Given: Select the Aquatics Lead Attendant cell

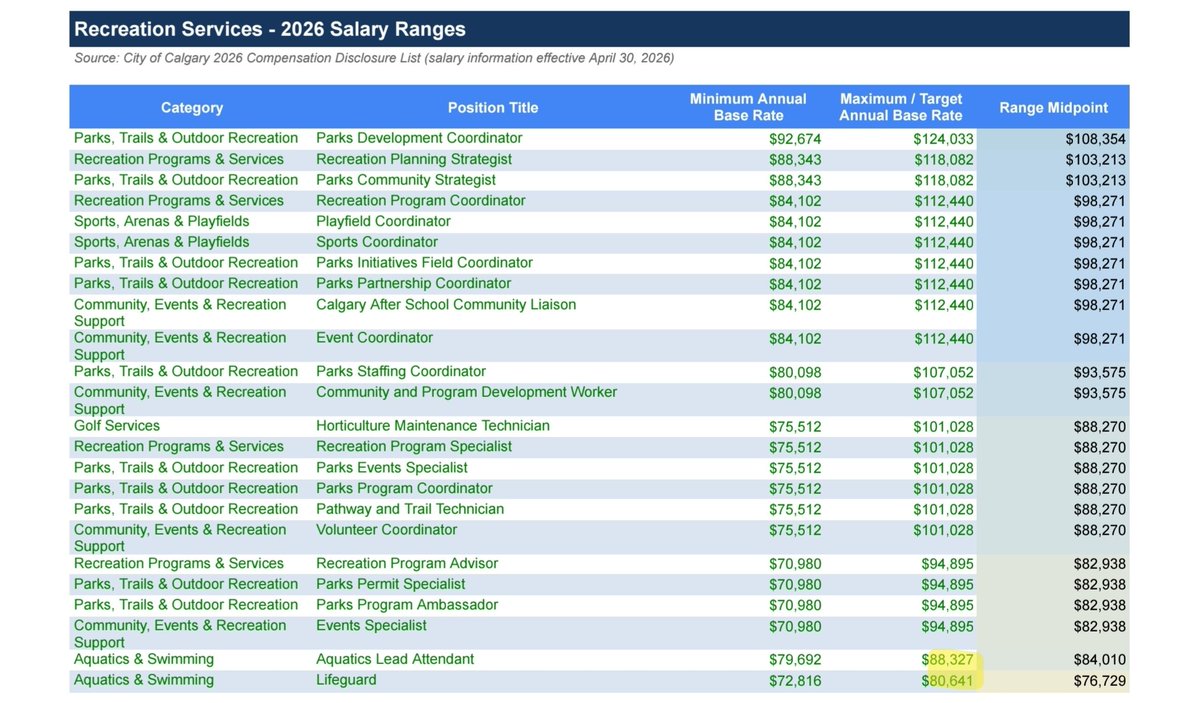Looking at the screenshot, I should click(395, 660).
